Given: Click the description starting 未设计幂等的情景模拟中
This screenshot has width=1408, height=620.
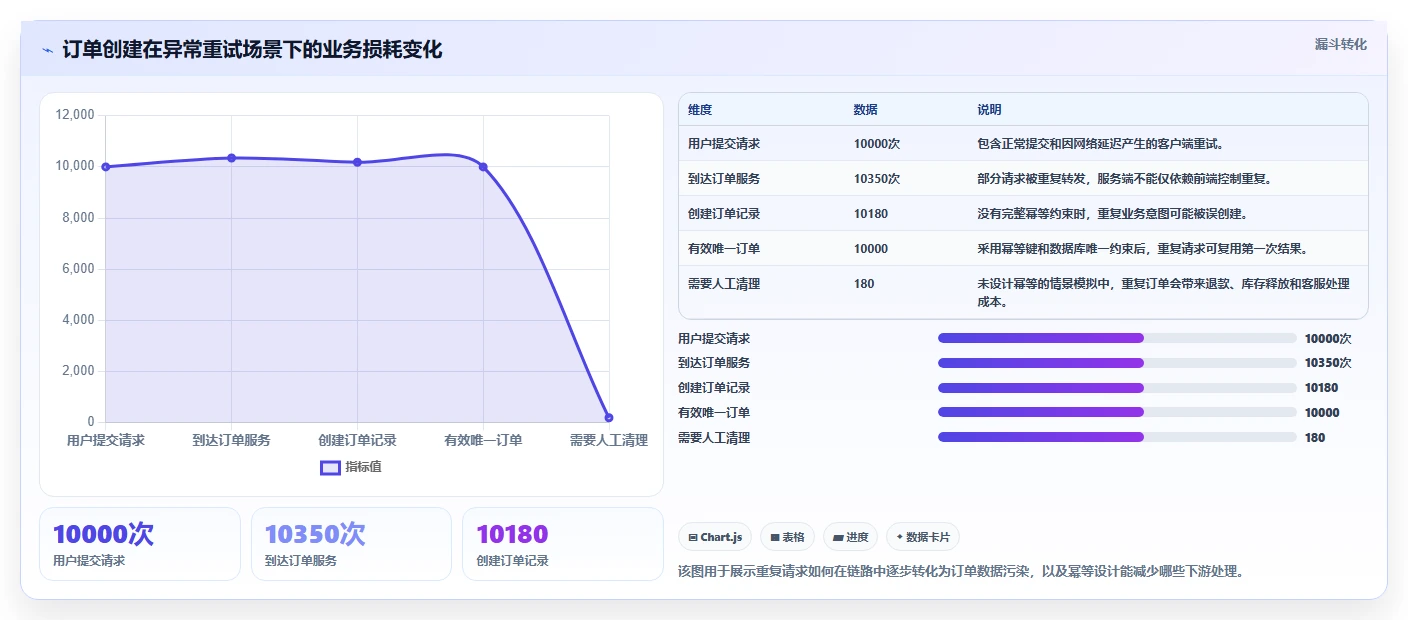Looking at the screenshot, I should pyautogui.click(x=1164, y=292).
